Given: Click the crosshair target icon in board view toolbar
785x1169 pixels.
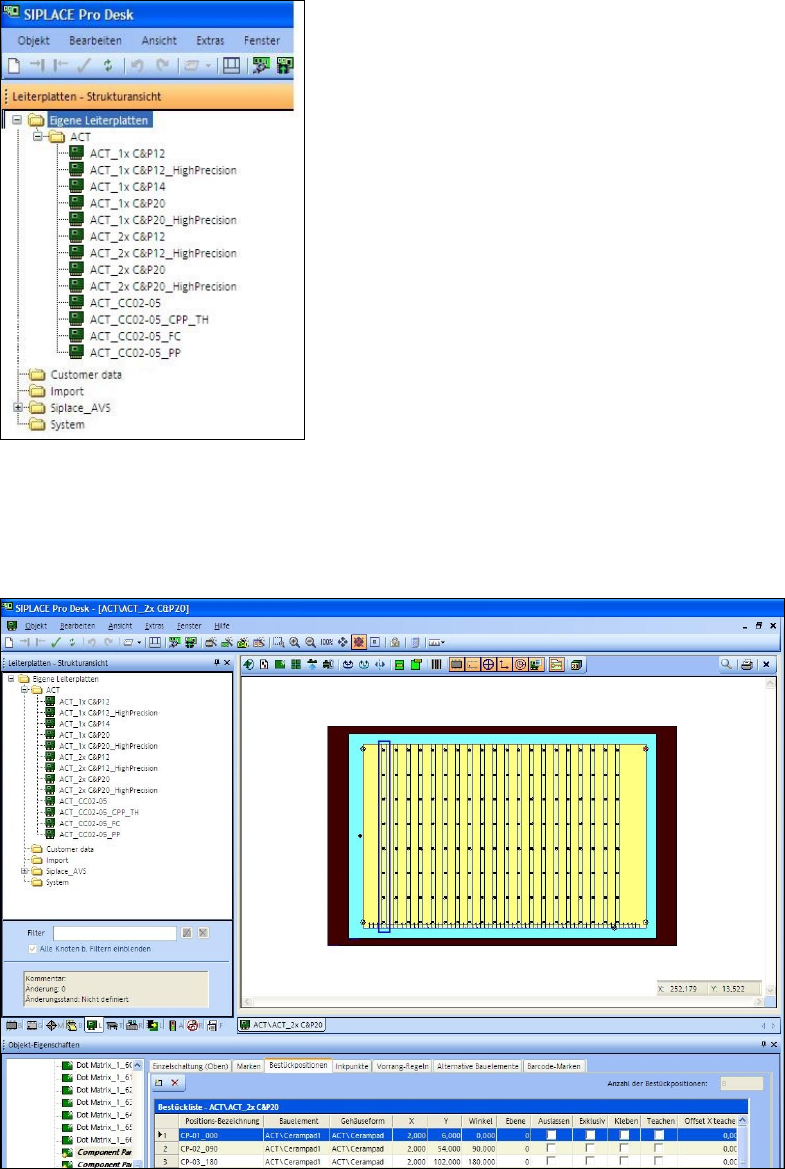Looking at the screenshot, I should tap(489, 664).
